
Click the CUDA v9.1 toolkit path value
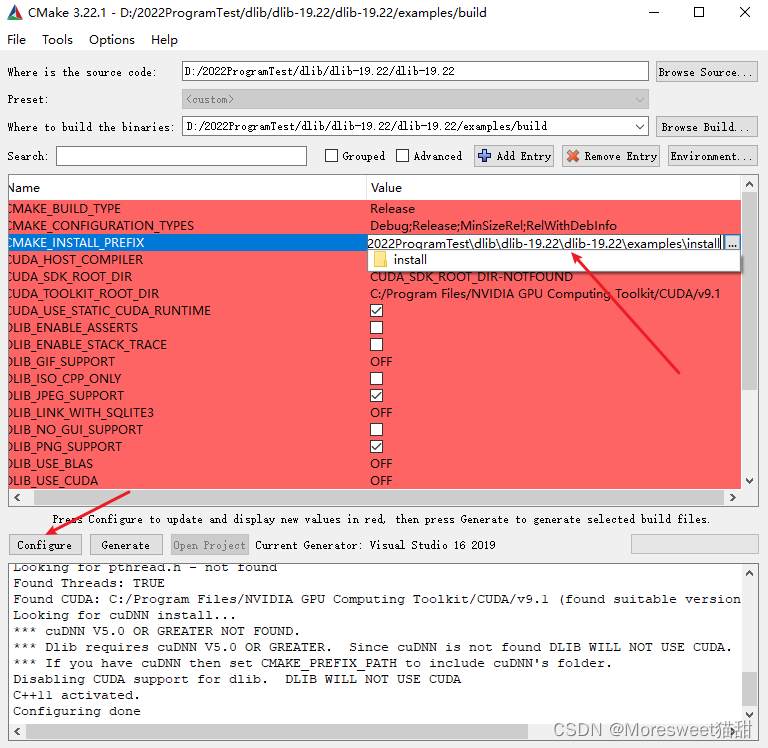[x=545, y=294]
